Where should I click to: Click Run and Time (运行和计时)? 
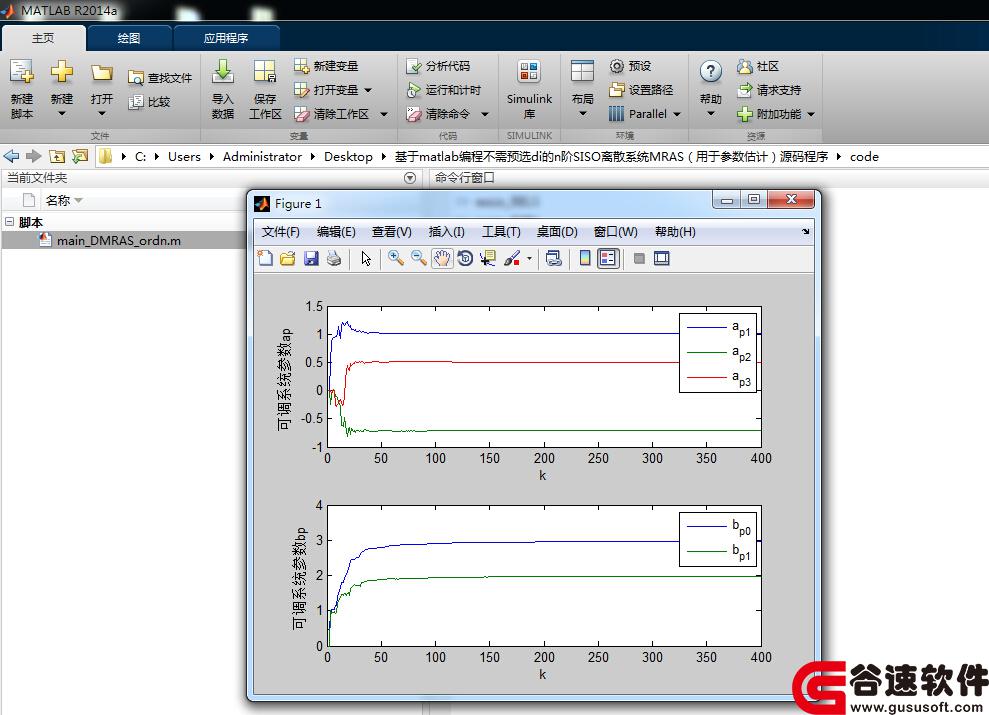tap(444, 90)
